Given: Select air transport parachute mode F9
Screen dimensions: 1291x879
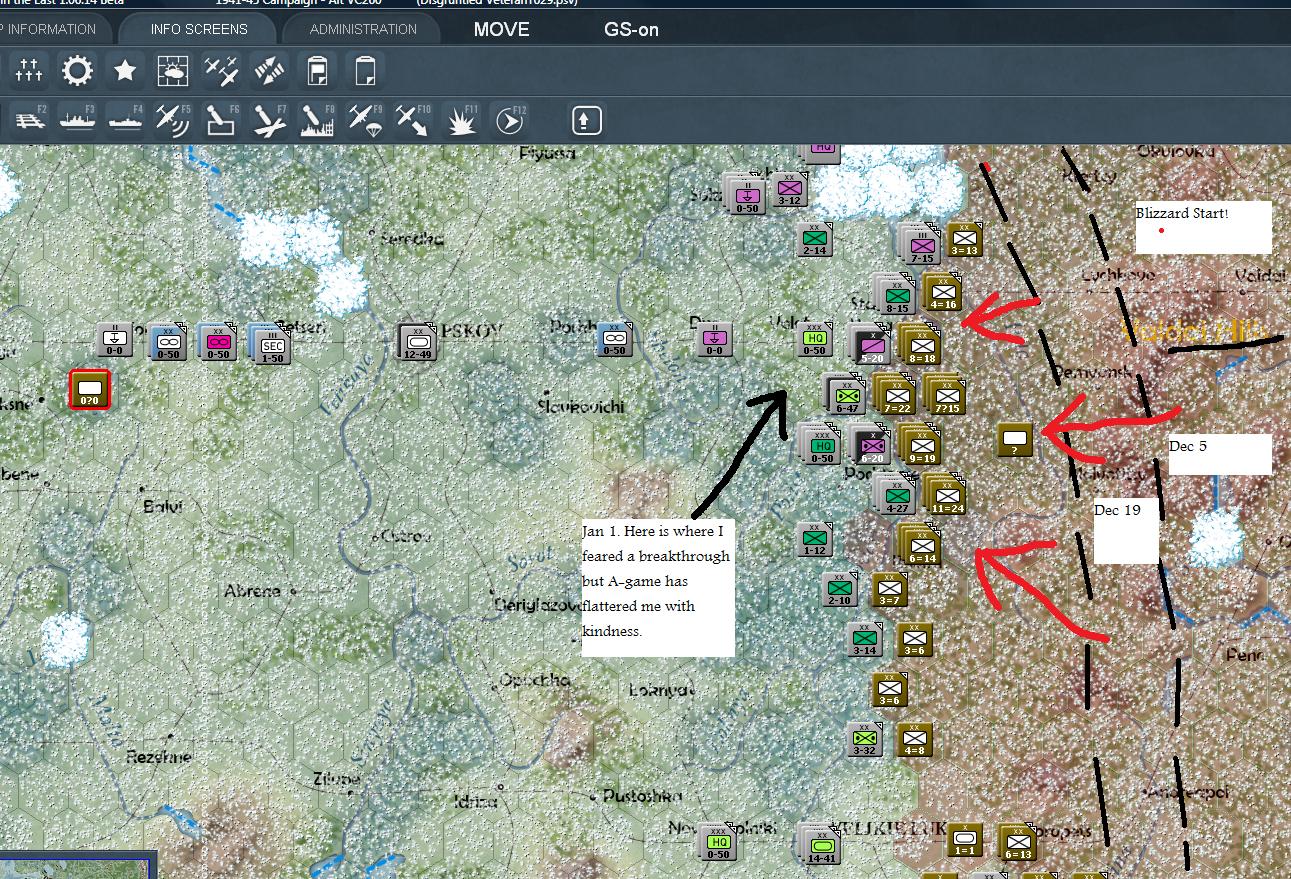Looking at the screenshot, I should [x=365, y=120].
